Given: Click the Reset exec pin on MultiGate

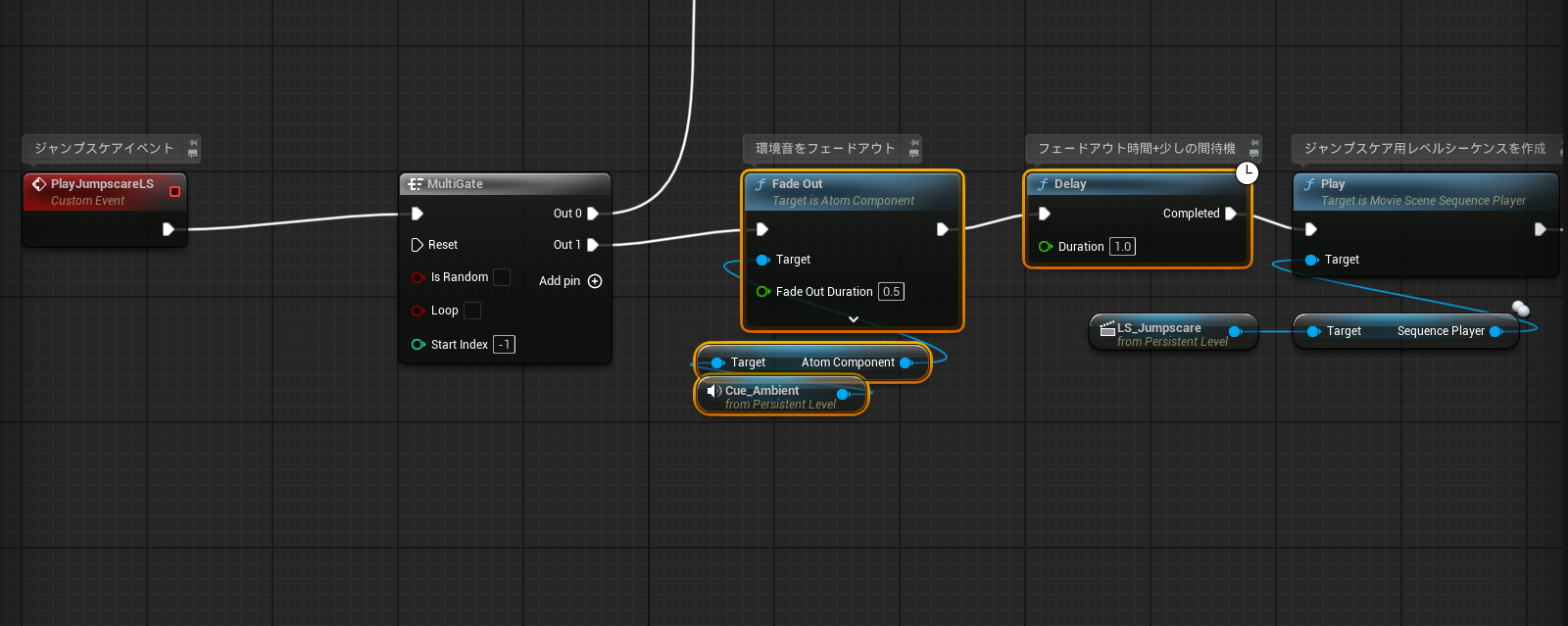Looking at the screenshot, I should pyautogui.click(x=417, y=245).
